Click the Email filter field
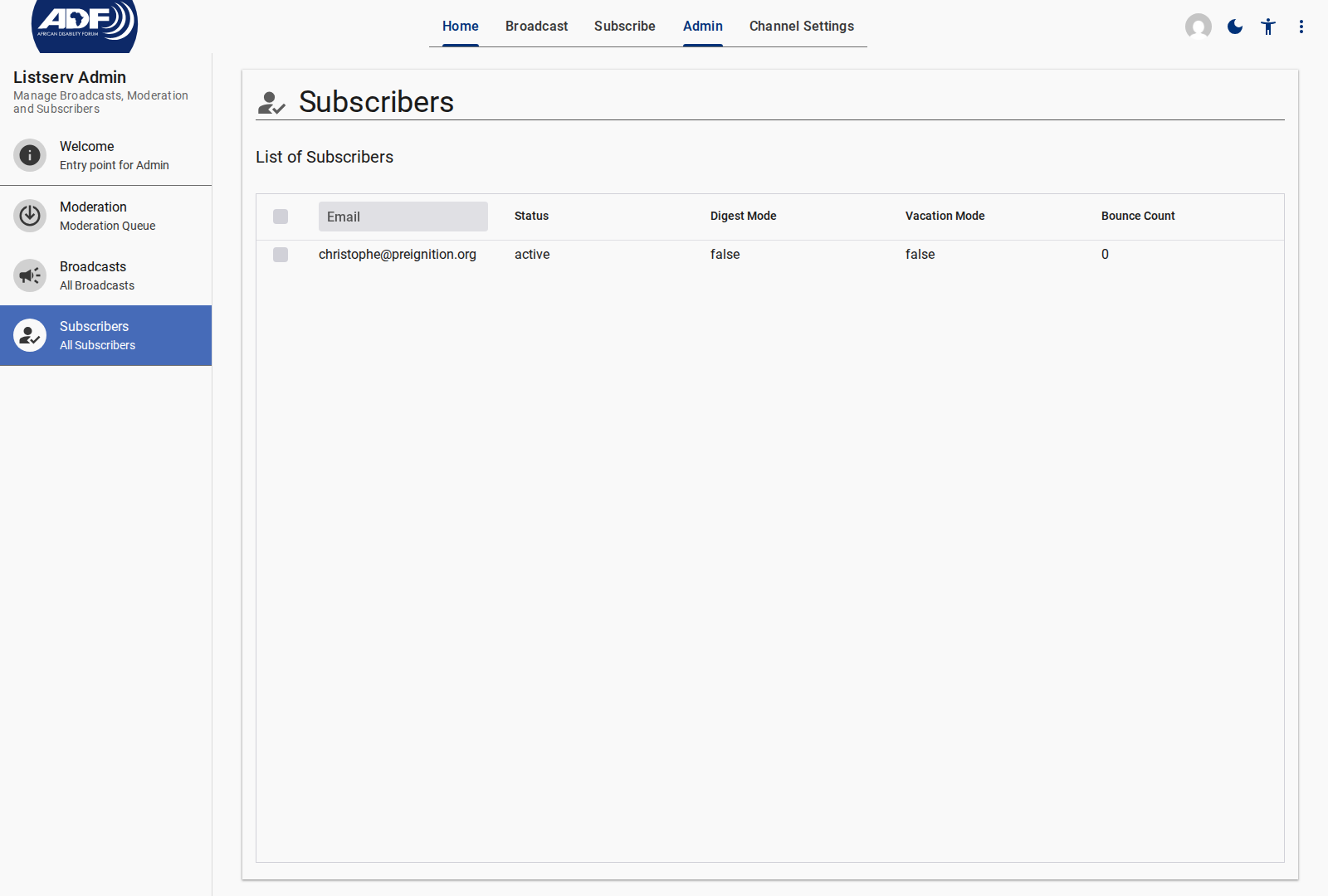Viewport: 1328px width, 896px height. click(403, 217)
